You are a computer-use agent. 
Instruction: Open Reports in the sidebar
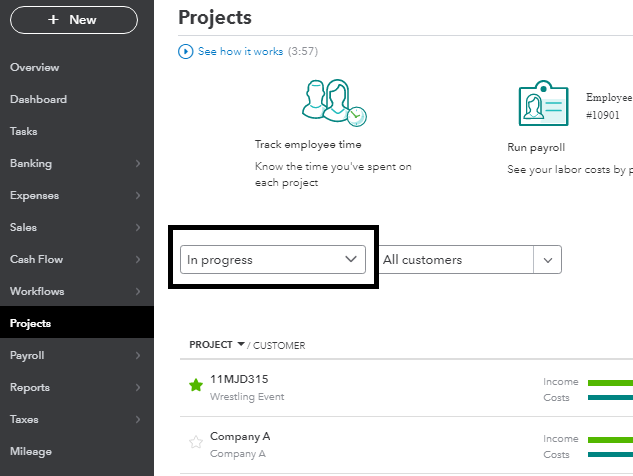pos(30,387)
